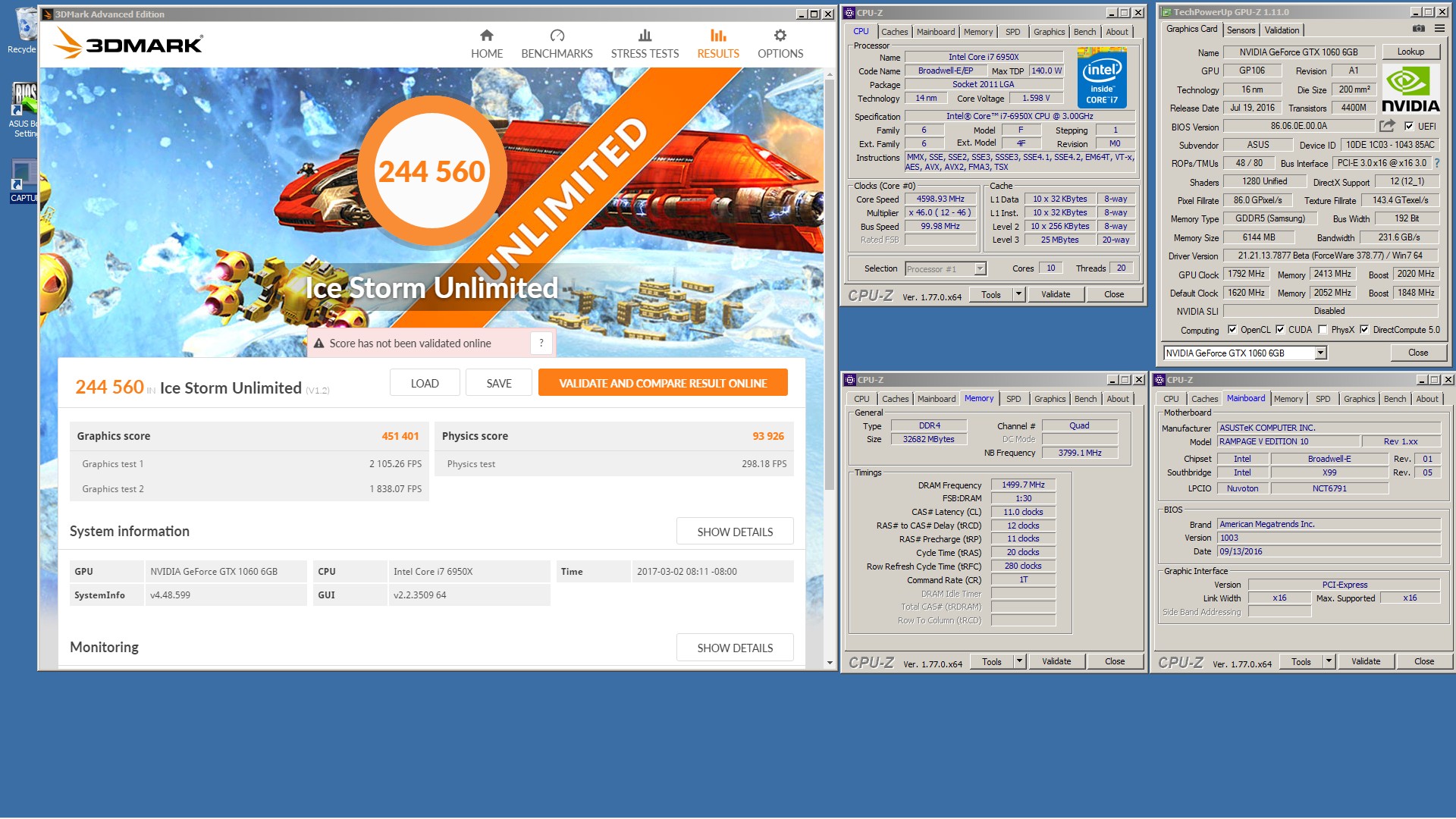Take a GPU-Z screenshot with camera icon
This screenshot has width=1456, height=819.
pos(1418,29)
